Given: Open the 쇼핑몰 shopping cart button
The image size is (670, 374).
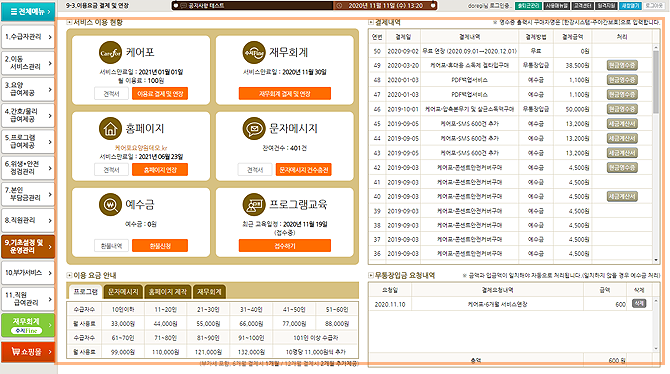Looking at the screenshot, I should pos(28,352).
